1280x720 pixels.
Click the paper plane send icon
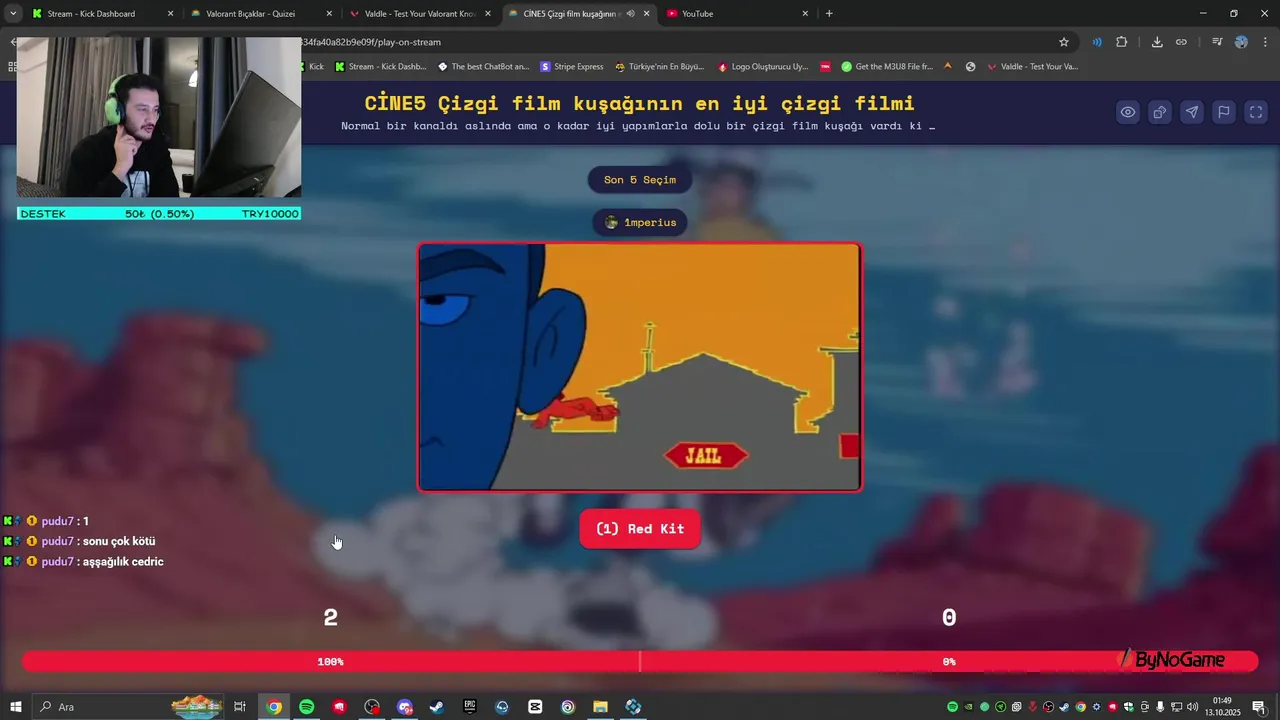[x=1192, y=112]
